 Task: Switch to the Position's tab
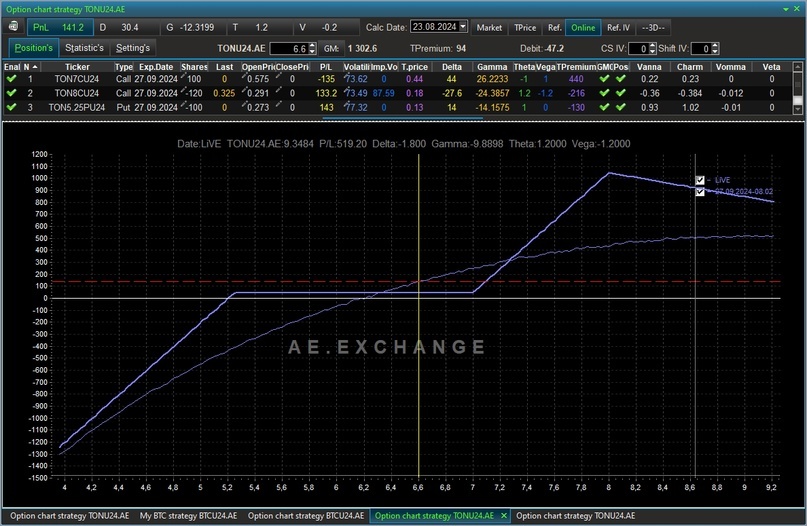[33, 48]
